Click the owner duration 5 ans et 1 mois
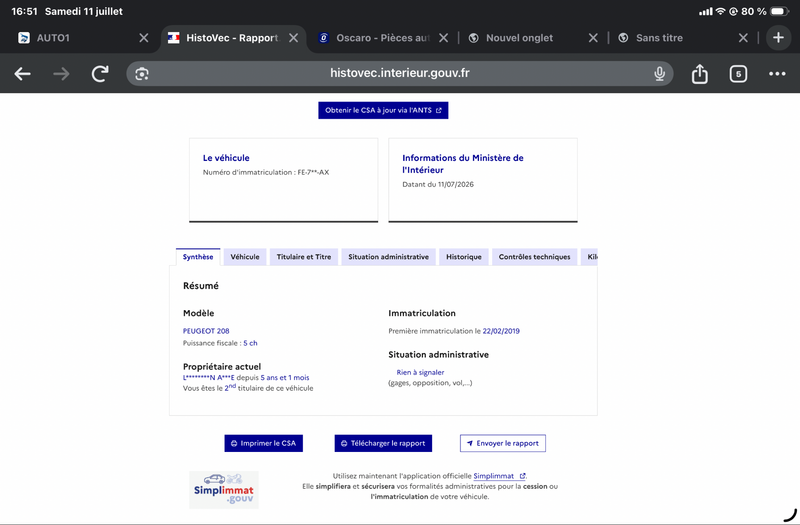Viewport: 800px width, 525px height. click(x=285, y=378)
